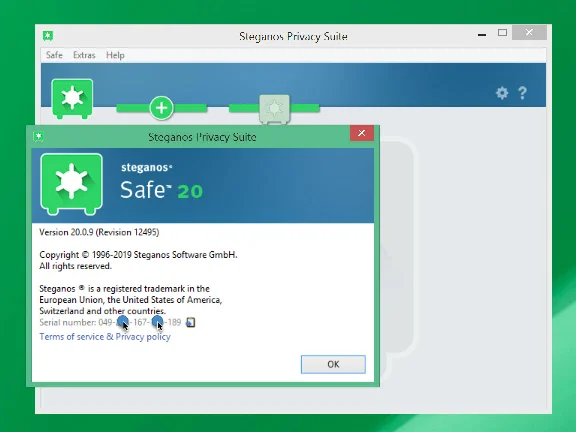
Task: Click the about dialog title bar icon
Action: point(39,136)
